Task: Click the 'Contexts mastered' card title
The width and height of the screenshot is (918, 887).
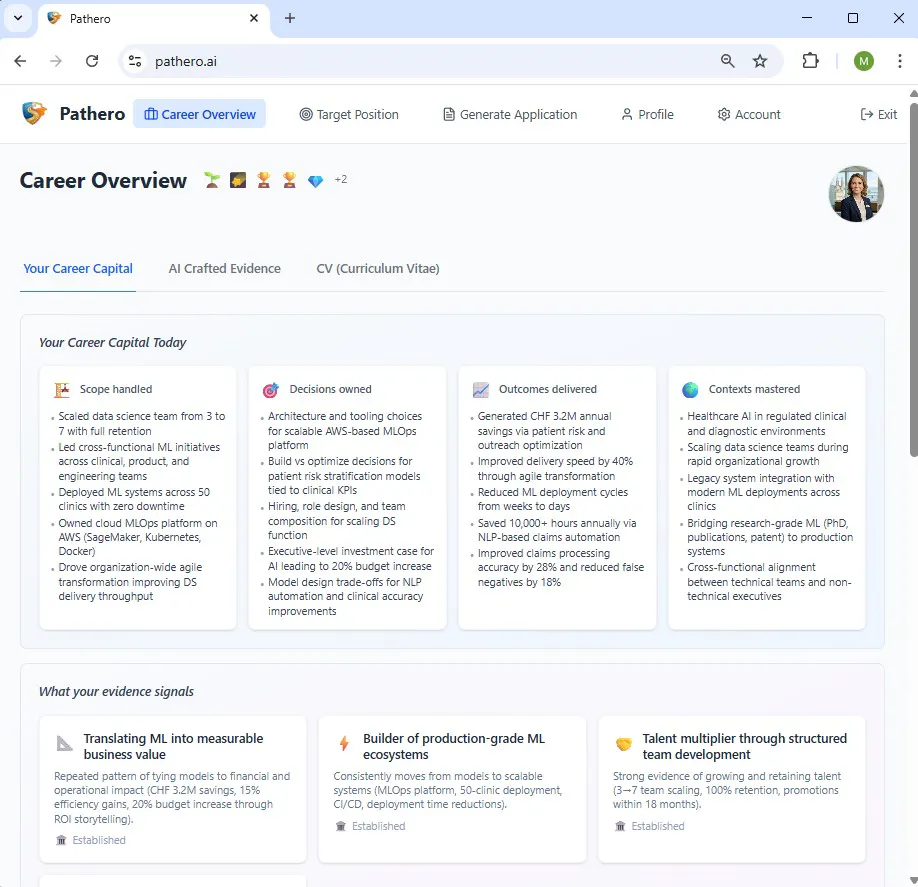Action: [754, 390]
